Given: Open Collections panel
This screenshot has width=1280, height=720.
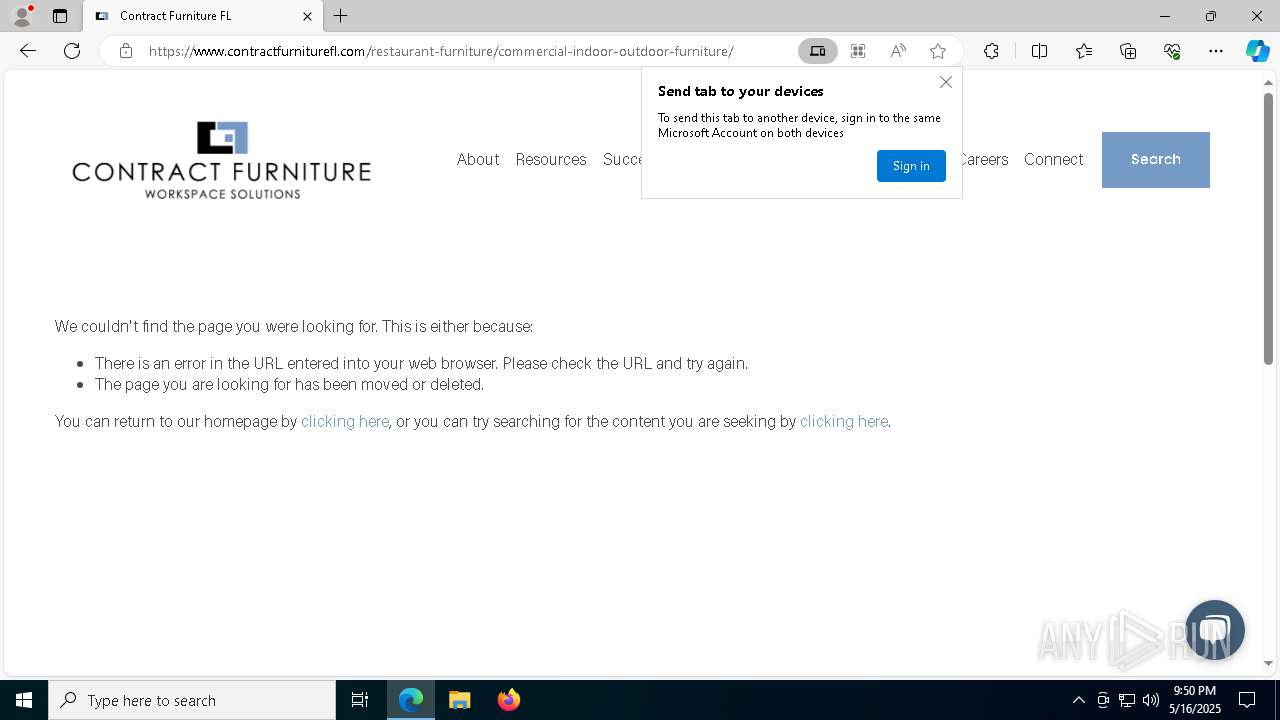Looking at the screenshot, I should 1128,51.
